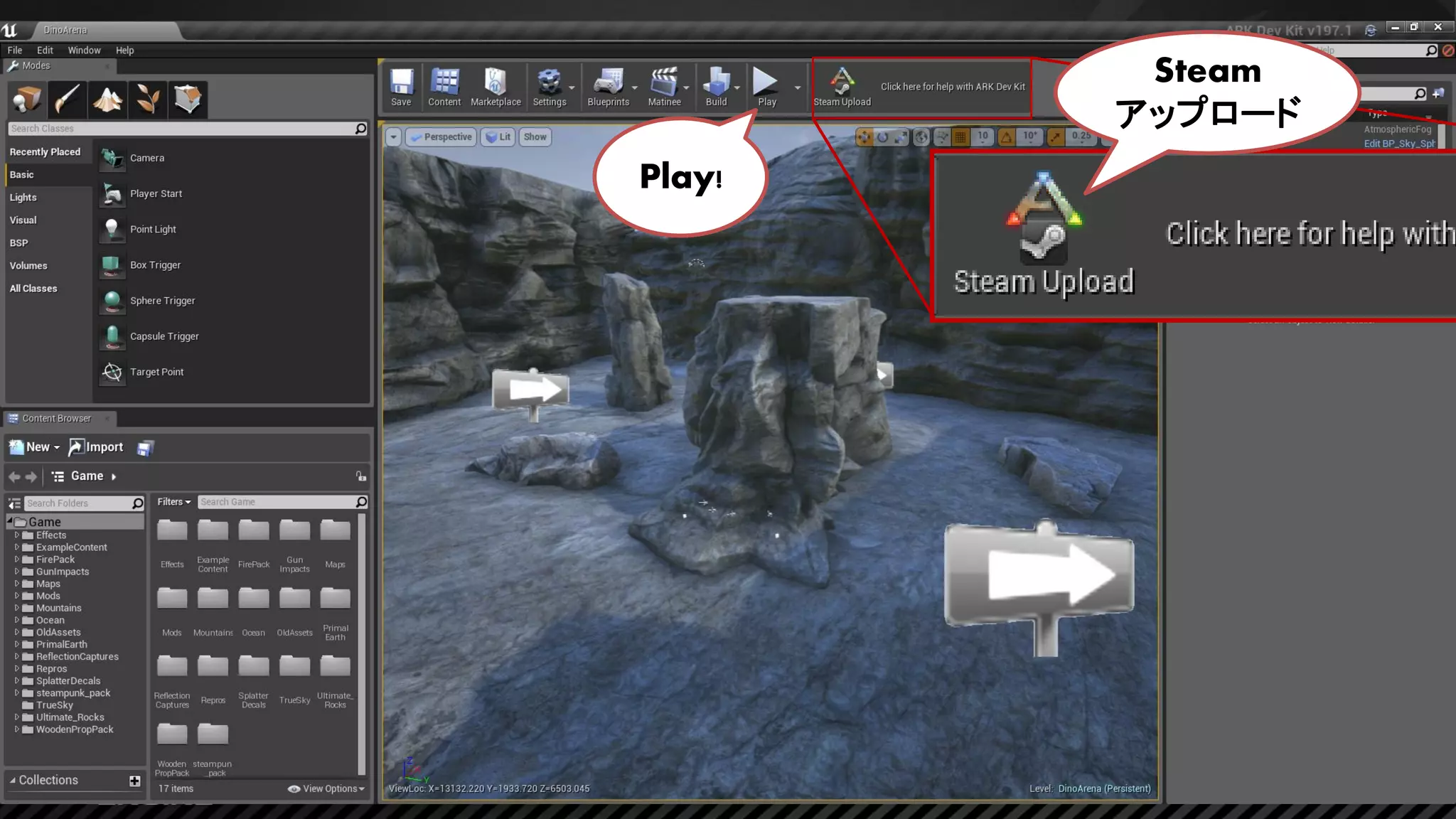This screenshot has width=1456, height=819.
Task: Click the Content Browser back arrow
Action: (14, 476)
